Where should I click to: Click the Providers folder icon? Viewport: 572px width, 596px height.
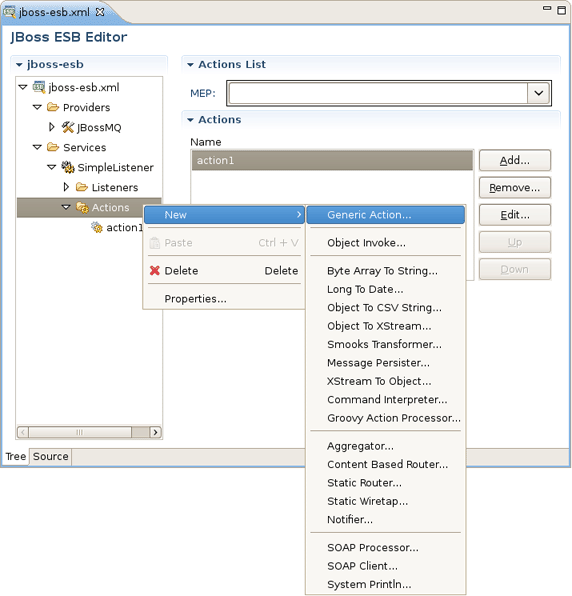pyautogui.click(x=53, y=107)
